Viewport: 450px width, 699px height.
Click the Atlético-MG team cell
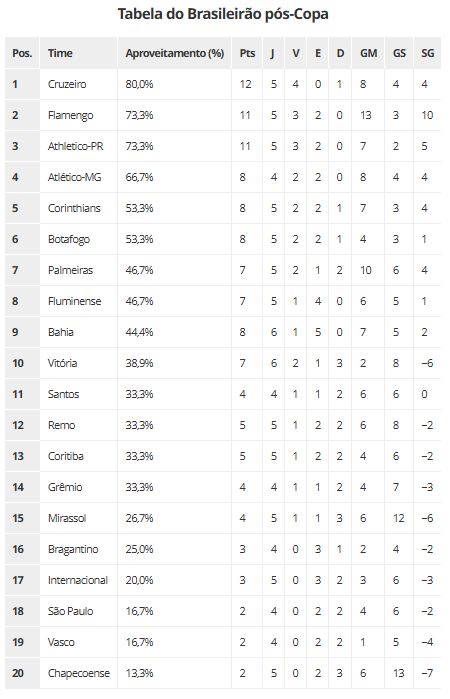[78, 177]
